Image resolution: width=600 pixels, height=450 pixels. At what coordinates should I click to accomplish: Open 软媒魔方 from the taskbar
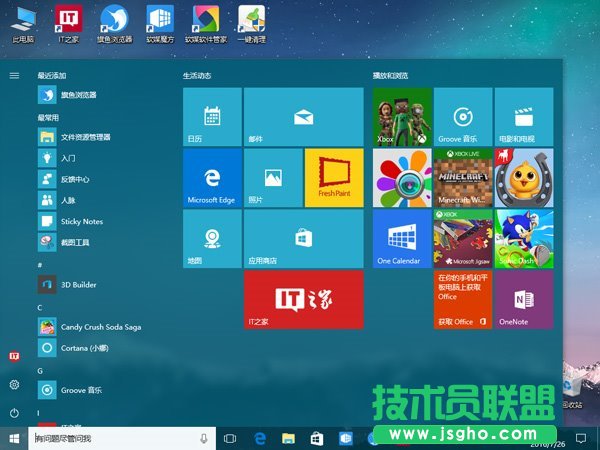coord(346,439)
